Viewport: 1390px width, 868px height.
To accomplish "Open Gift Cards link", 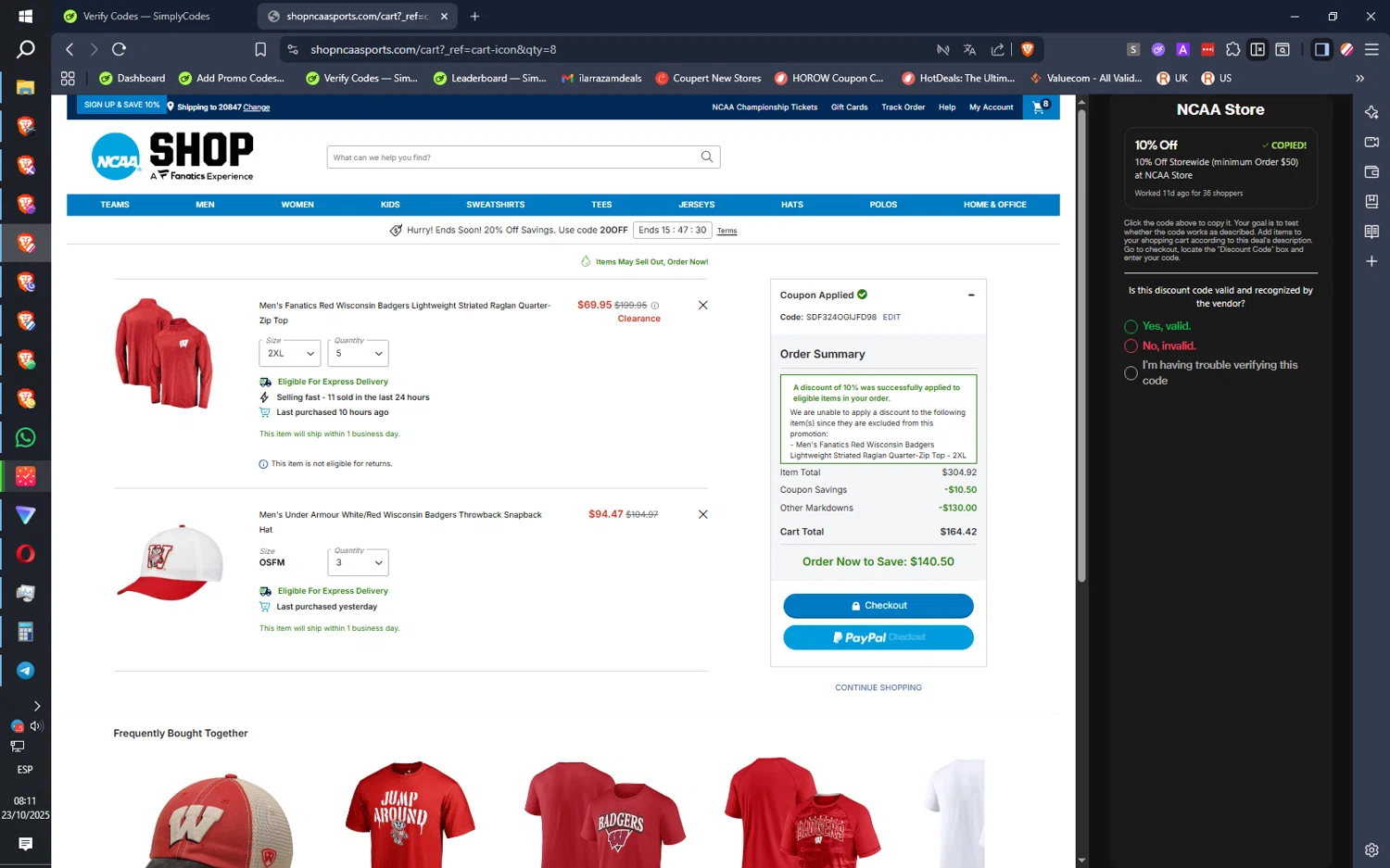I will [850, 107].
